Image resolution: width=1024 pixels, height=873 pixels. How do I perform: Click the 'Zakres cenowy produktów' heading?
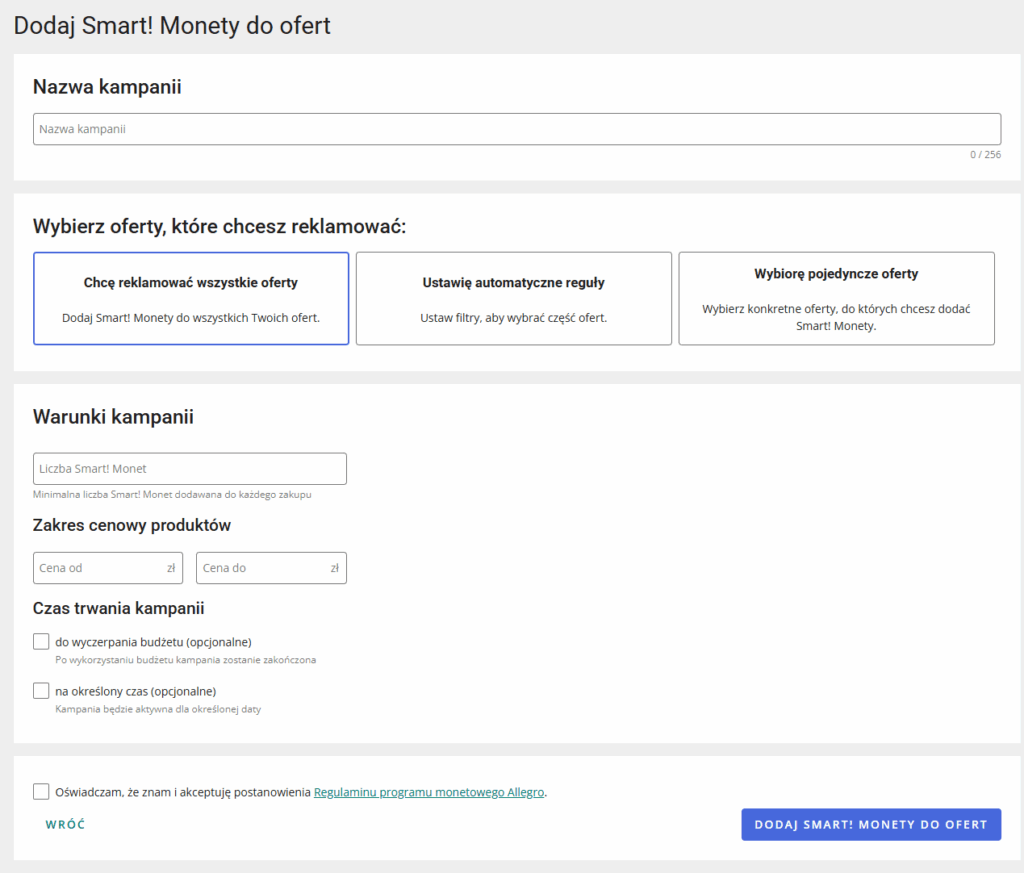(132, 525)
